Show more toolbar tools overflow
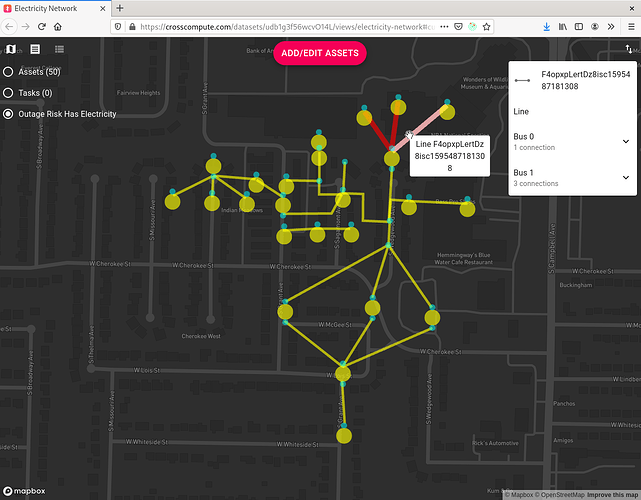Screen dimensions: 641x500 pyautogui.click(x=611, y=27)
